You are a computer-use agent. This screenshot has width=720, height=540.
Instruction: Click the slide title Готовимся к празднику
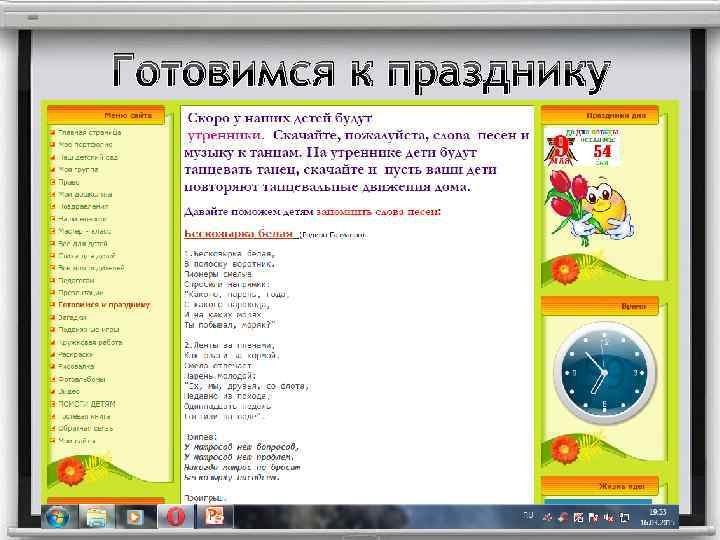coord(361,72)
